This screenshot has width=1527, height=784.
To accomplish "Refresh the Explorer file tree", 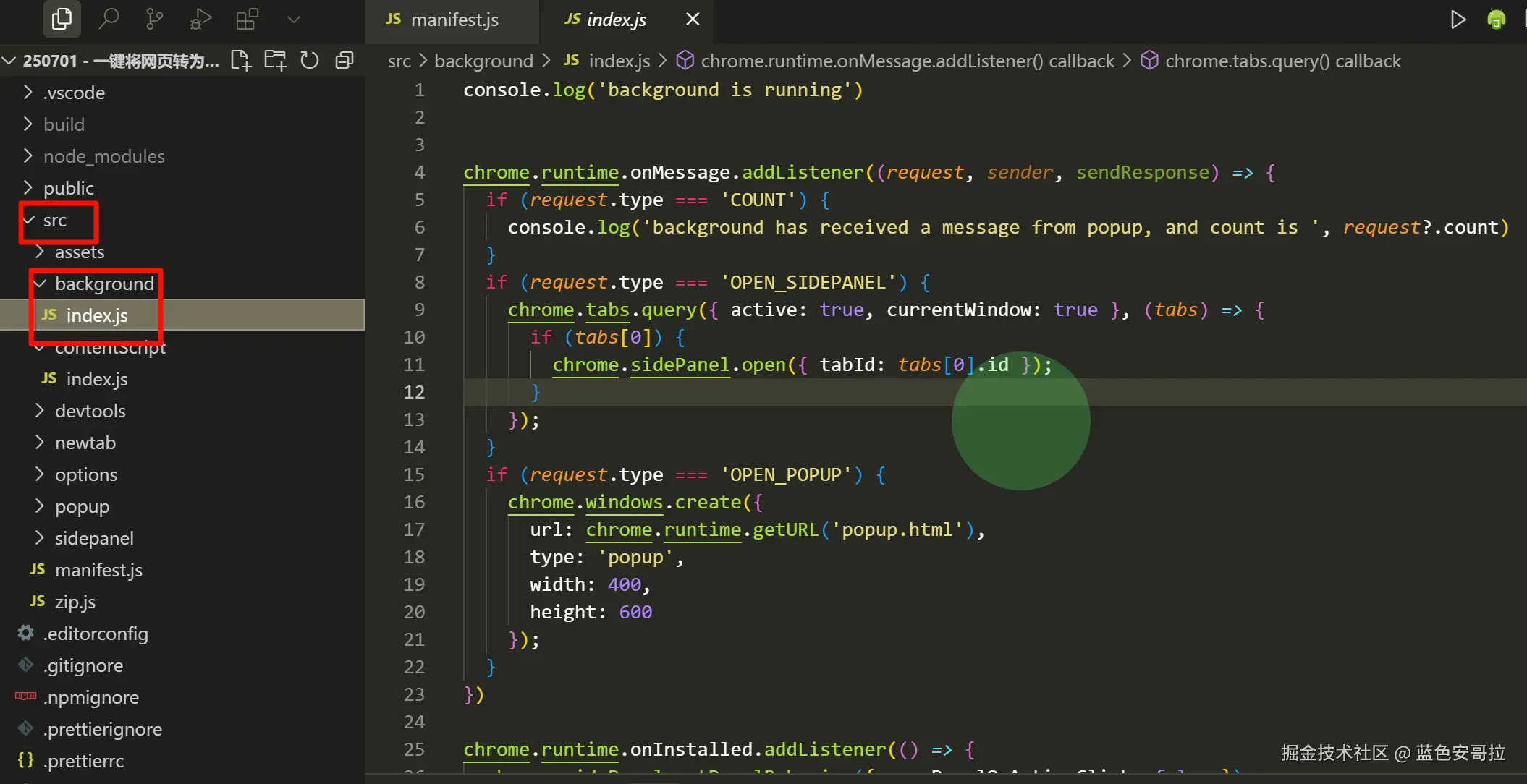I will pyautogui.click(x=310, y=60).
